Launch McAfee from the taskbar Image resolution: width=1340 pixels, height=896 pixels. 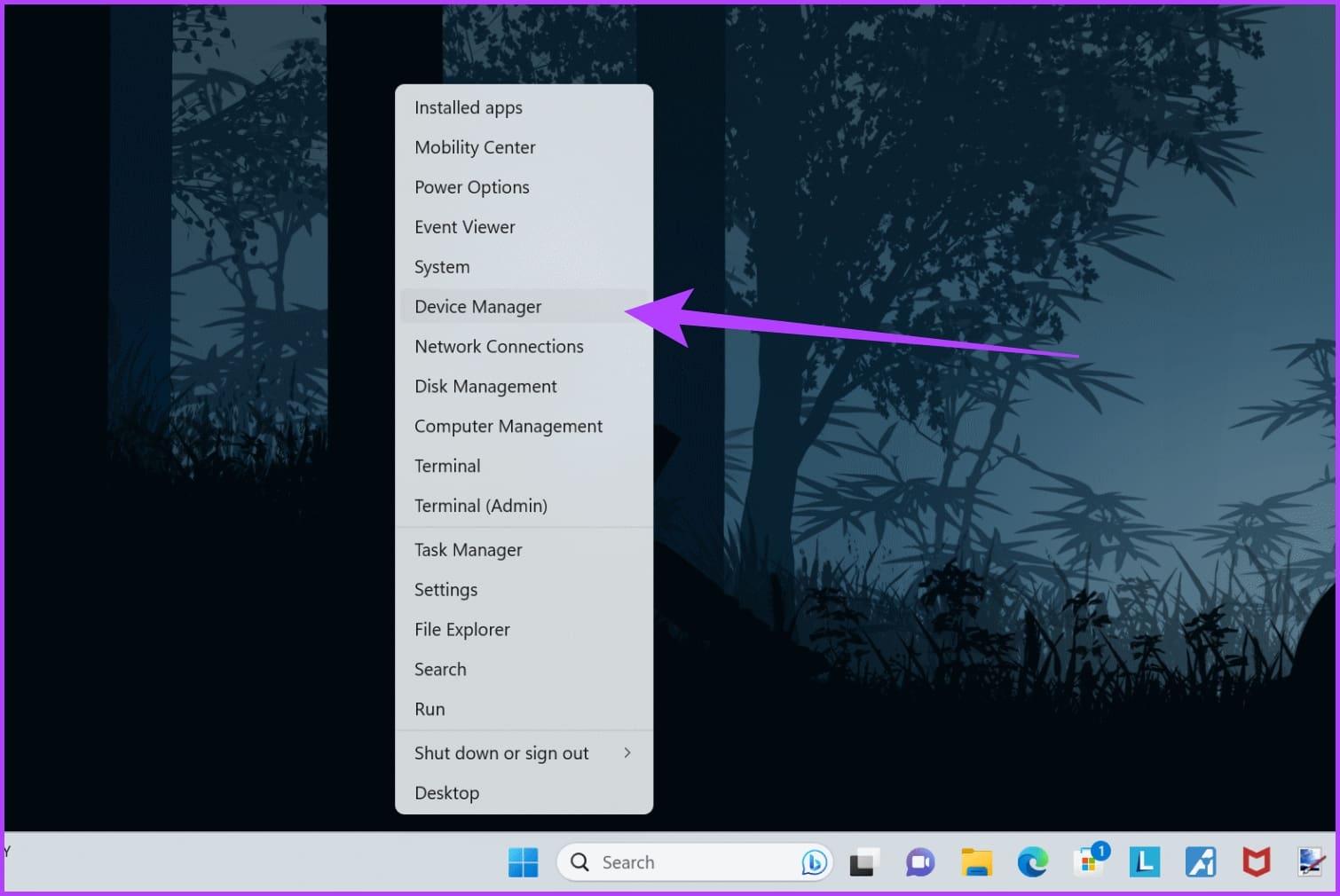pyautogui.click(x=1257, y=861)
